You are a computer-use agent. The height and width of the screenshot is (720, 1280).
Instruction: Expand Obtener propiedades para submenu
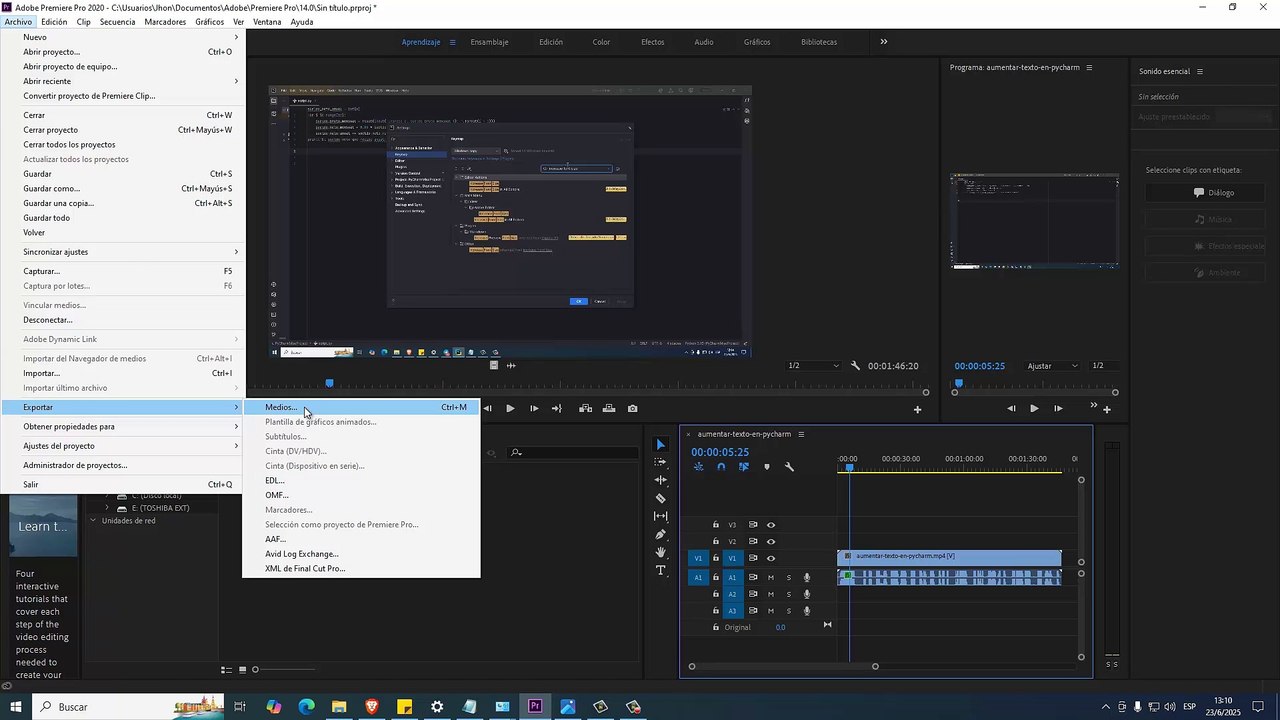pos(123,427)
